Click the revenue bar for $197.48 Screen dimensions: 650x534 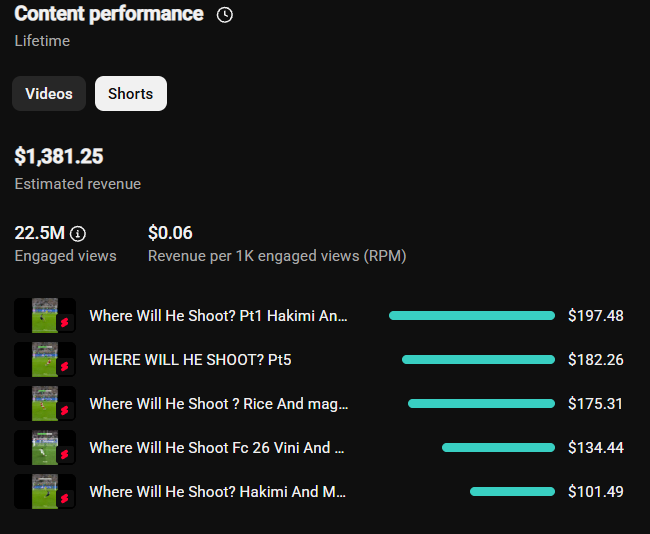coord(472,316)
